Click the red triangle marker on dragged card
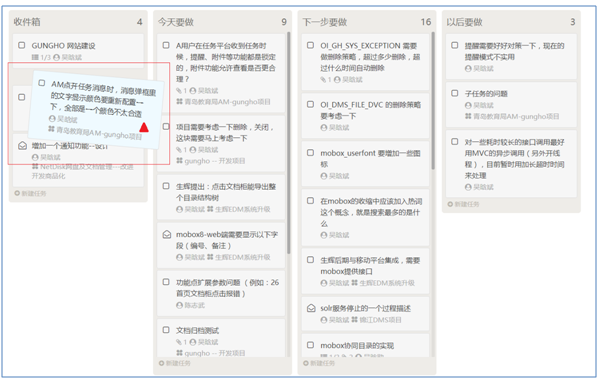The width and height of the screenshot is (600, 382). click(x=144, y=127)
